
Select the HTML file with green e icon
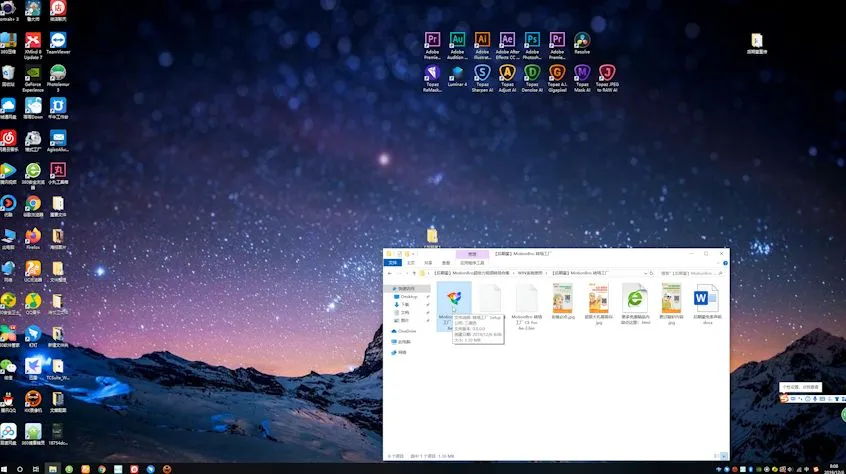click(x=635, y=304)
